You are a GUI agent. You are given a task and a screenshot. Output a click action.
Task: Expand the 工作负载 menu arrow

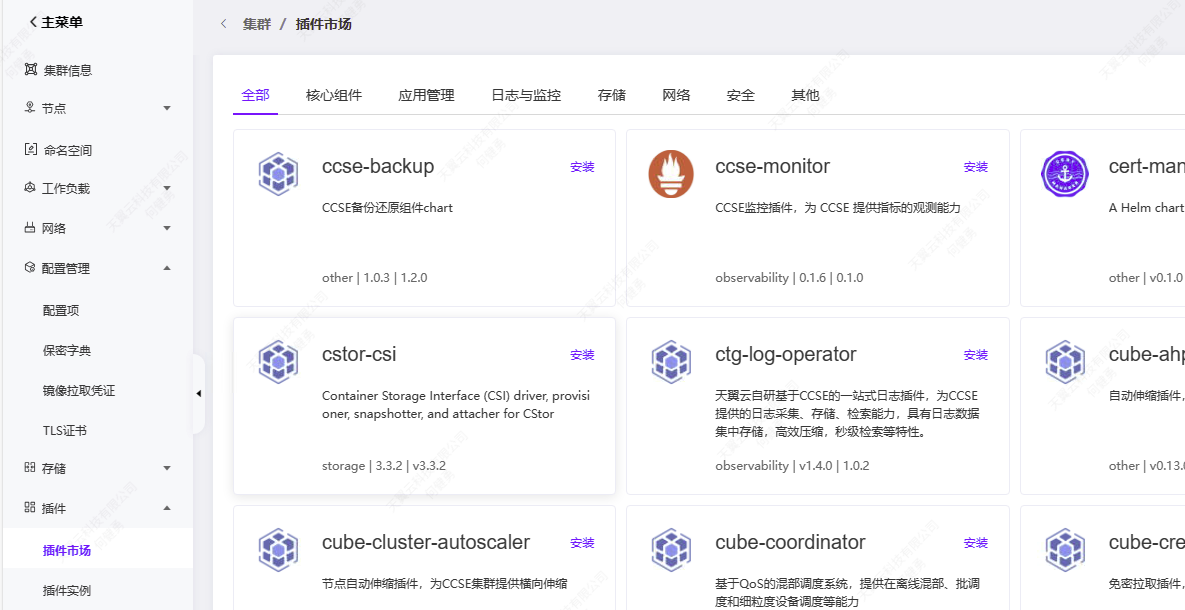click(167, 187)
